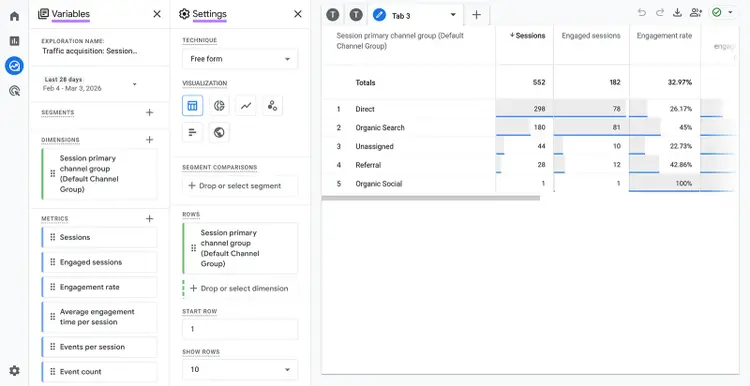This screenshot has width=750, height=386.
Task: Click the Referral engagement rate 42.86%
Action: click(x=681, y=165)
